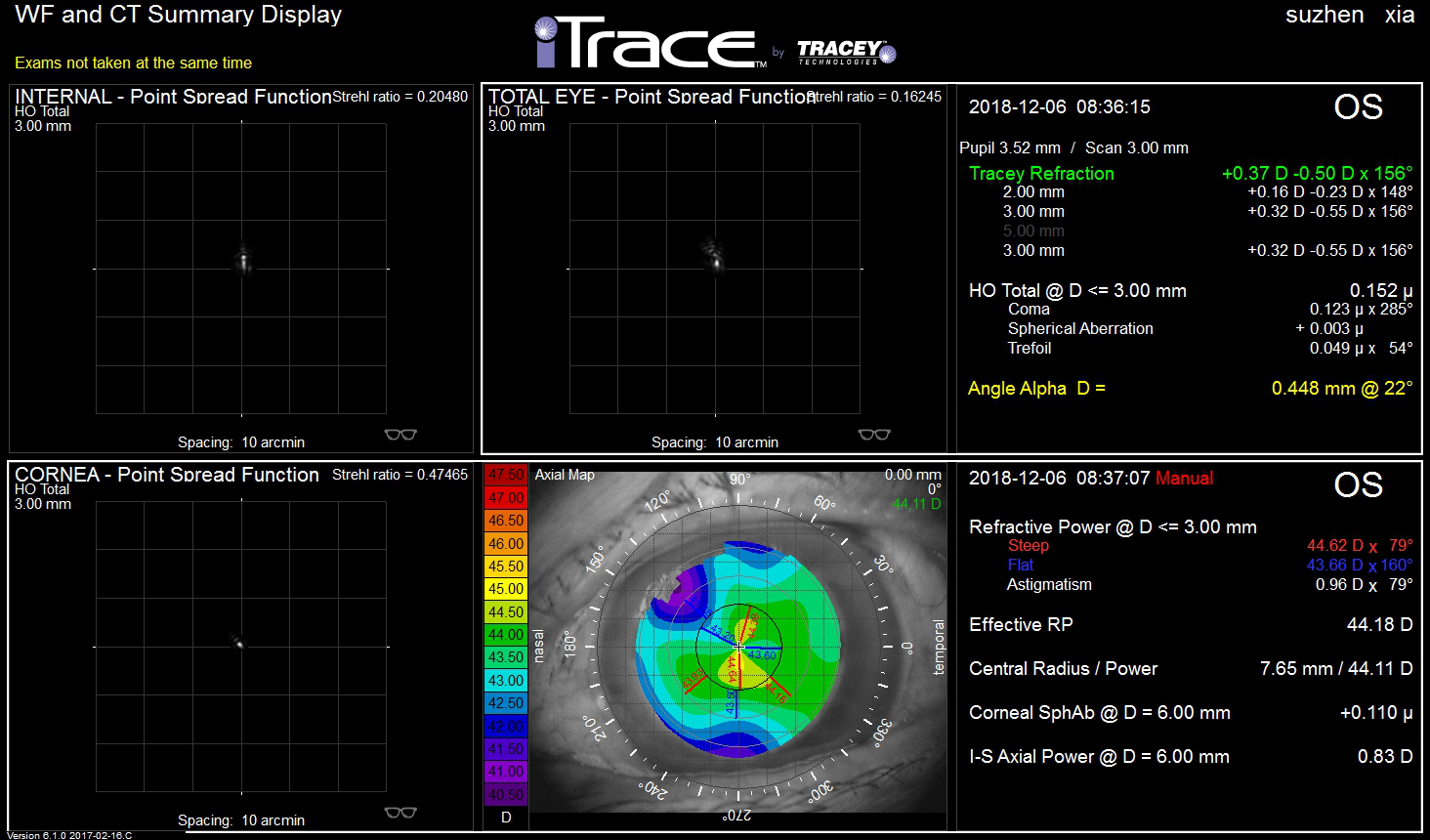1430x840 pixels.
Task: Click the Internal Point Spread Function grid
Action: point(241,269)
